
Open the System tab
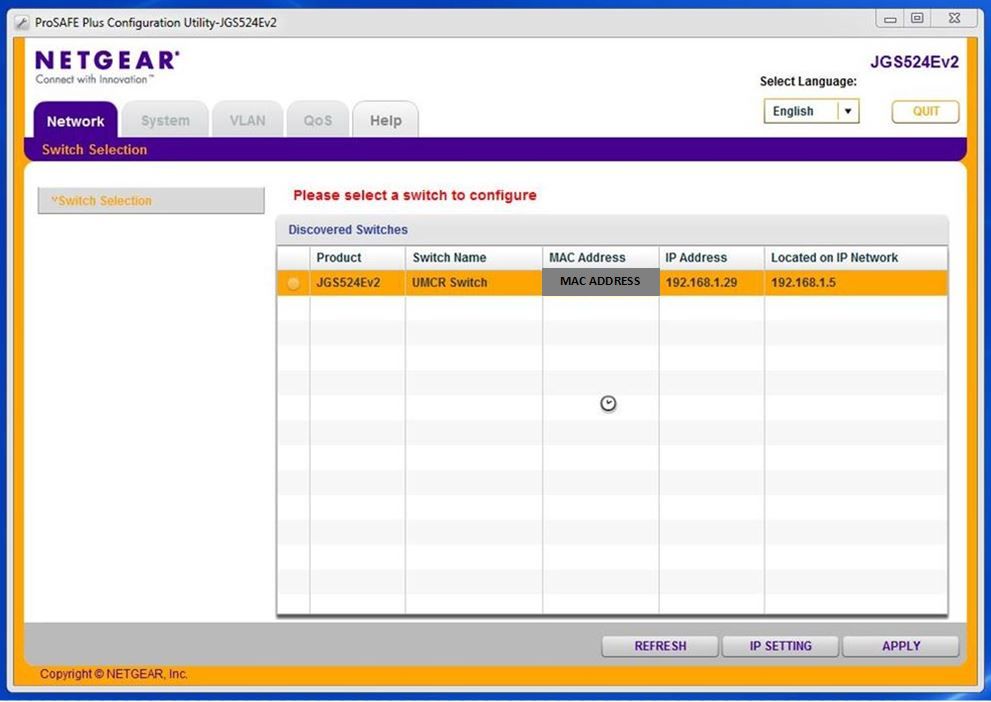pyautogui.click(x=165, y=120)
